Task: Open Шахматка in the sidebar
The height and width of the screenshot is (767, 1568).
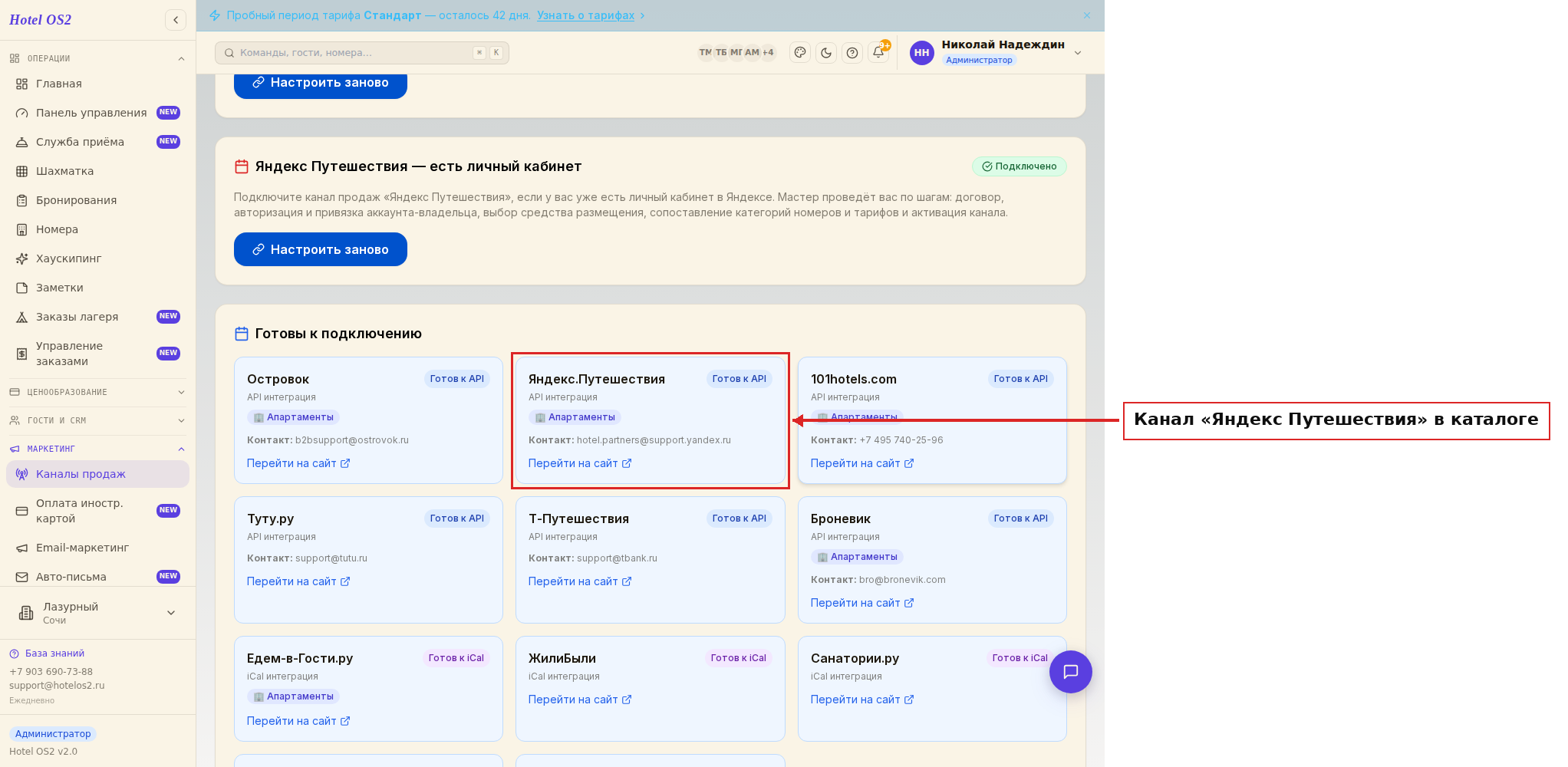Action: 97,171
